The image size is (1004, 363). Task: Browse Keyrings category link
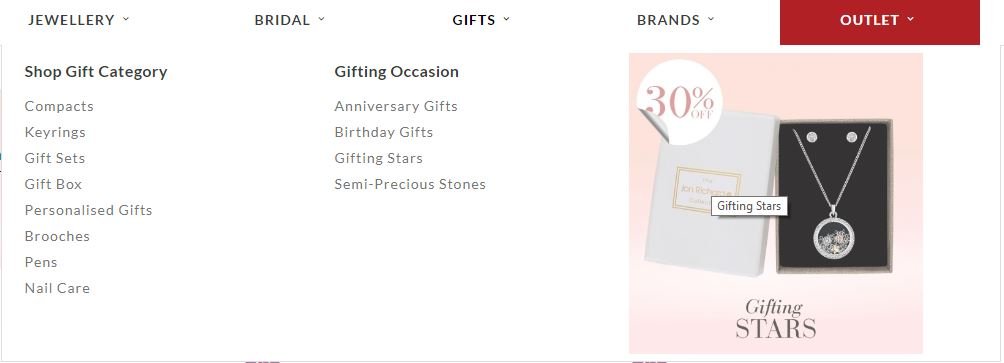point(55,133)
